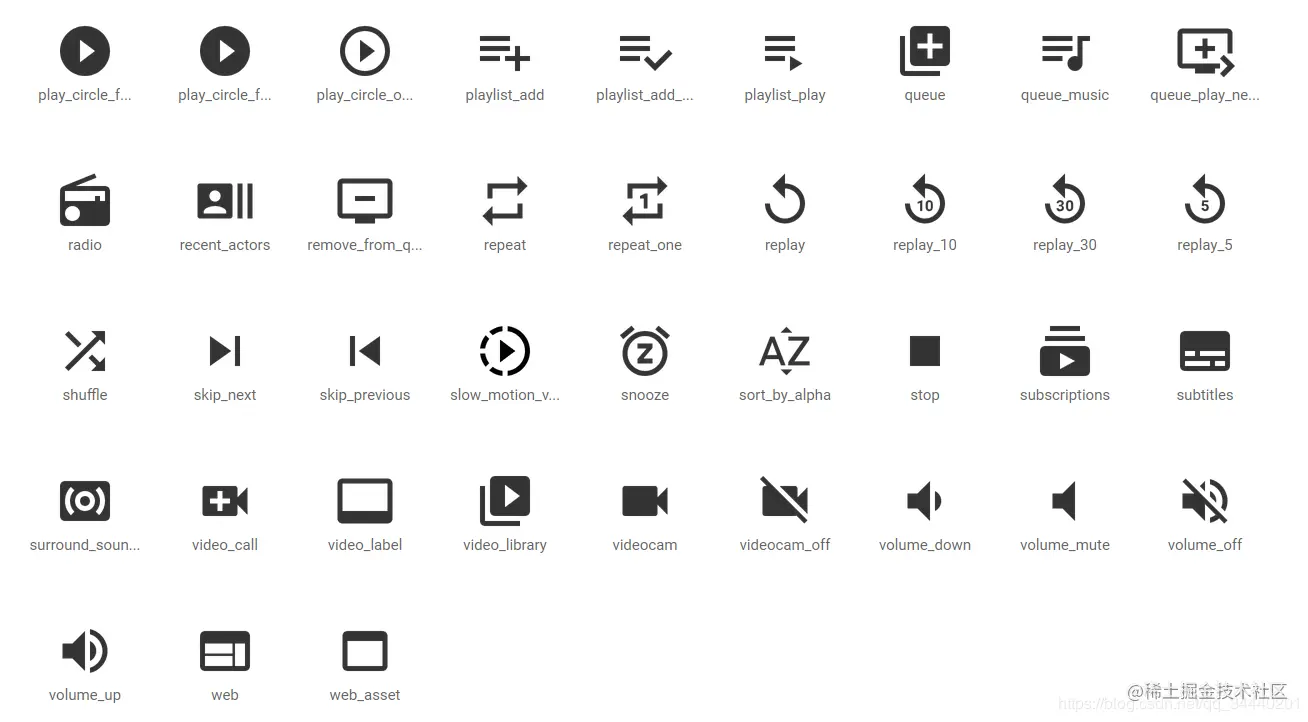
Task: Choose the volume_mute icon
Action: click(x=1064, y=501)
